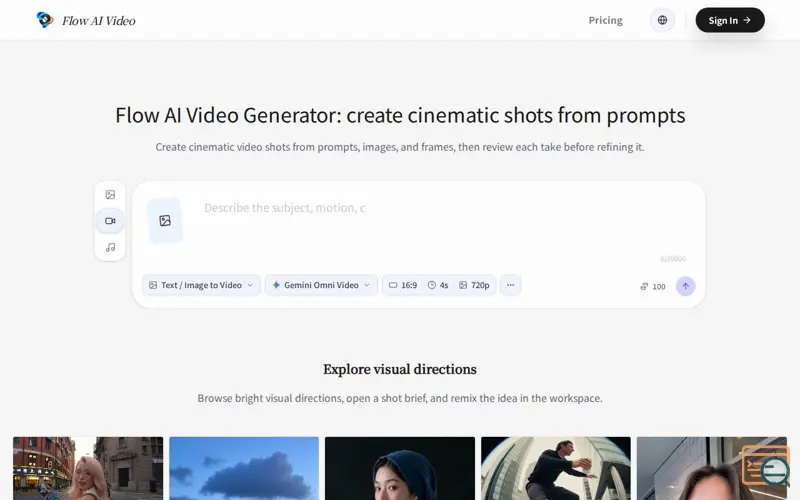Change the 4s duration setting
The width and height of the screenshot is (800, 500).
(x=438, y=285)
